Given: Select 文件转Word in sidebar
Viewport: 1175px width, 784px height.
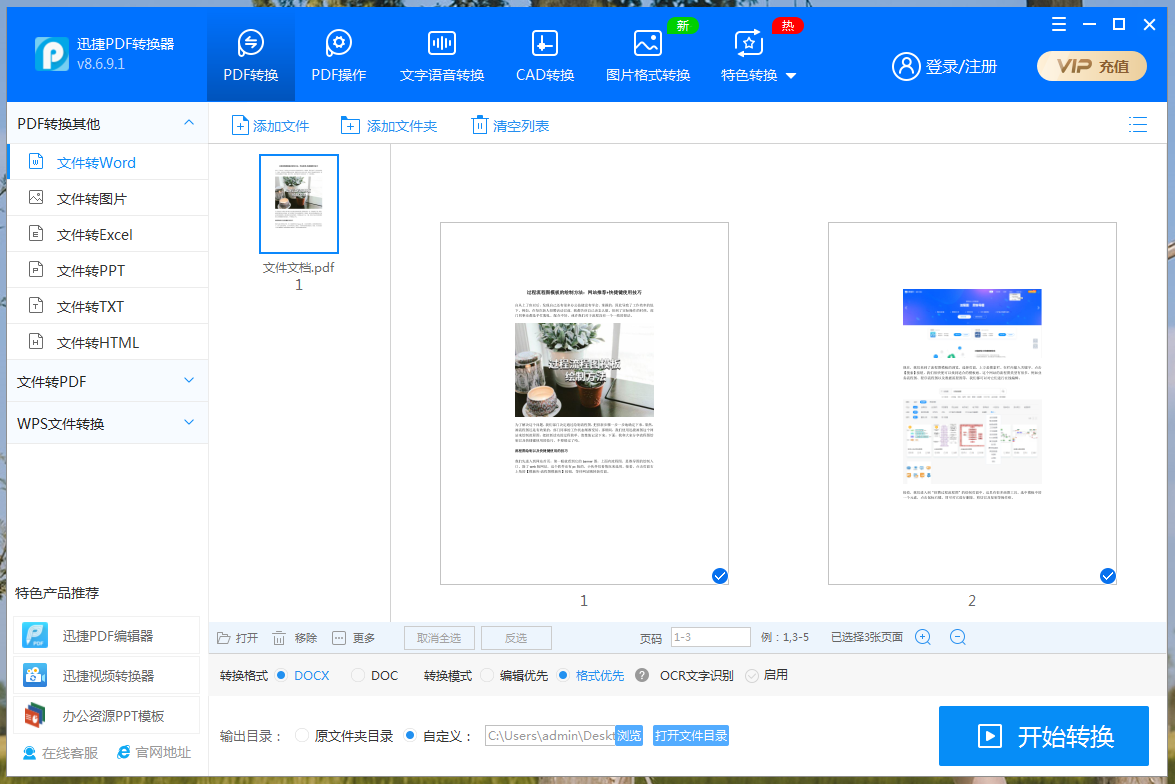Looking at the screenshot, I should [108, 163].
